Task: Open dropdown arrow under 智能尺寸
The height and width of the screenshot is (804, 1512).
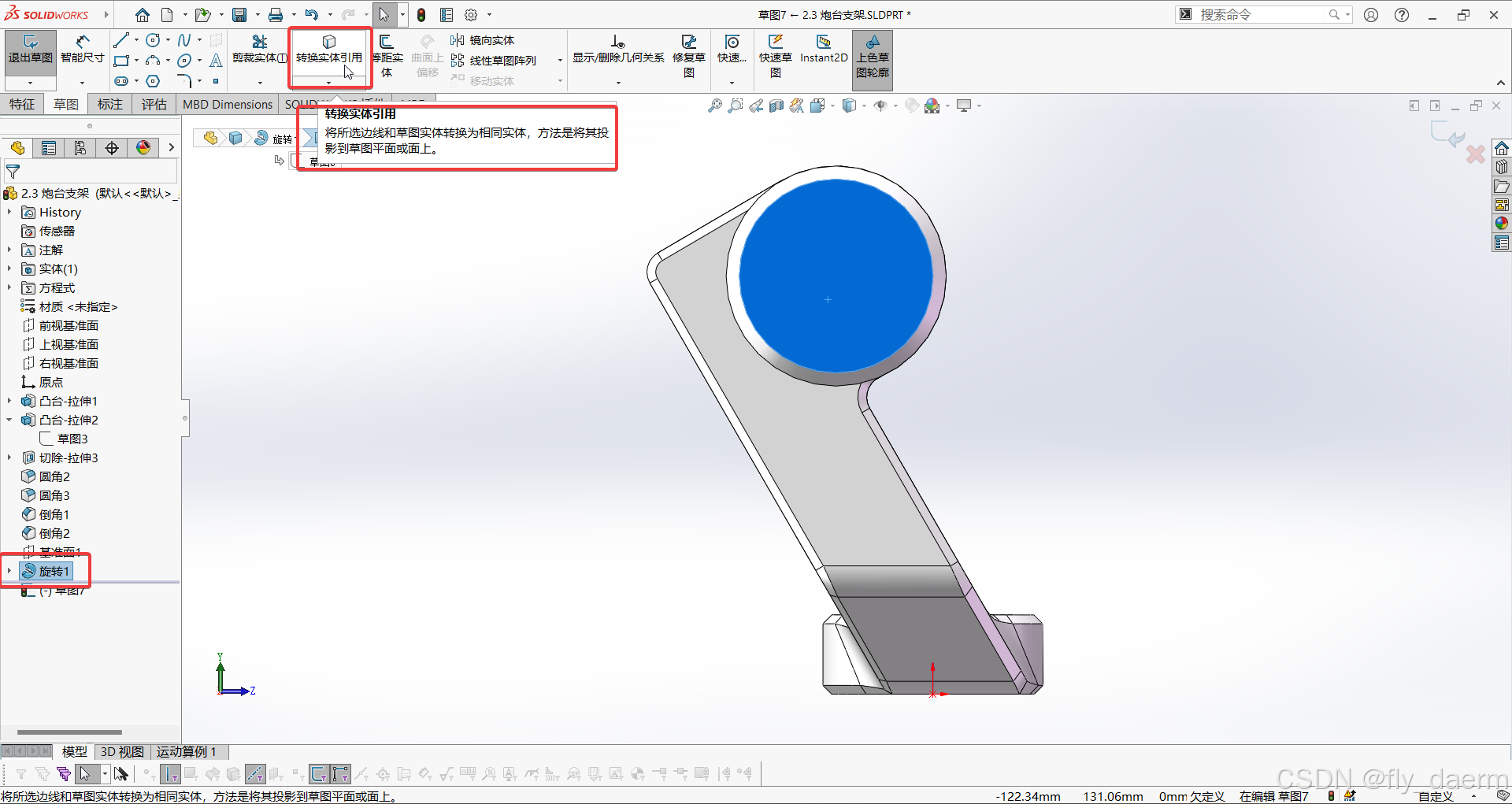Action: [x=82, y=82]
